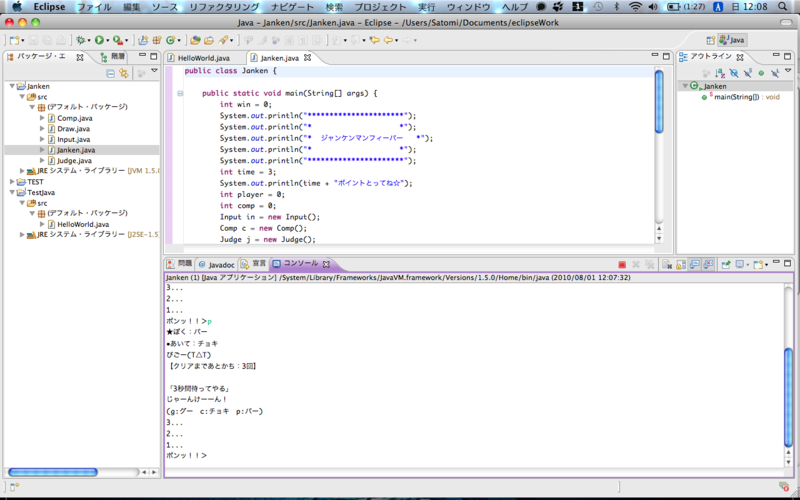The width and height of the screenshot is (800, 500).
Task: Collapse Janken class in Outline
Action: [x=685, y=86]
